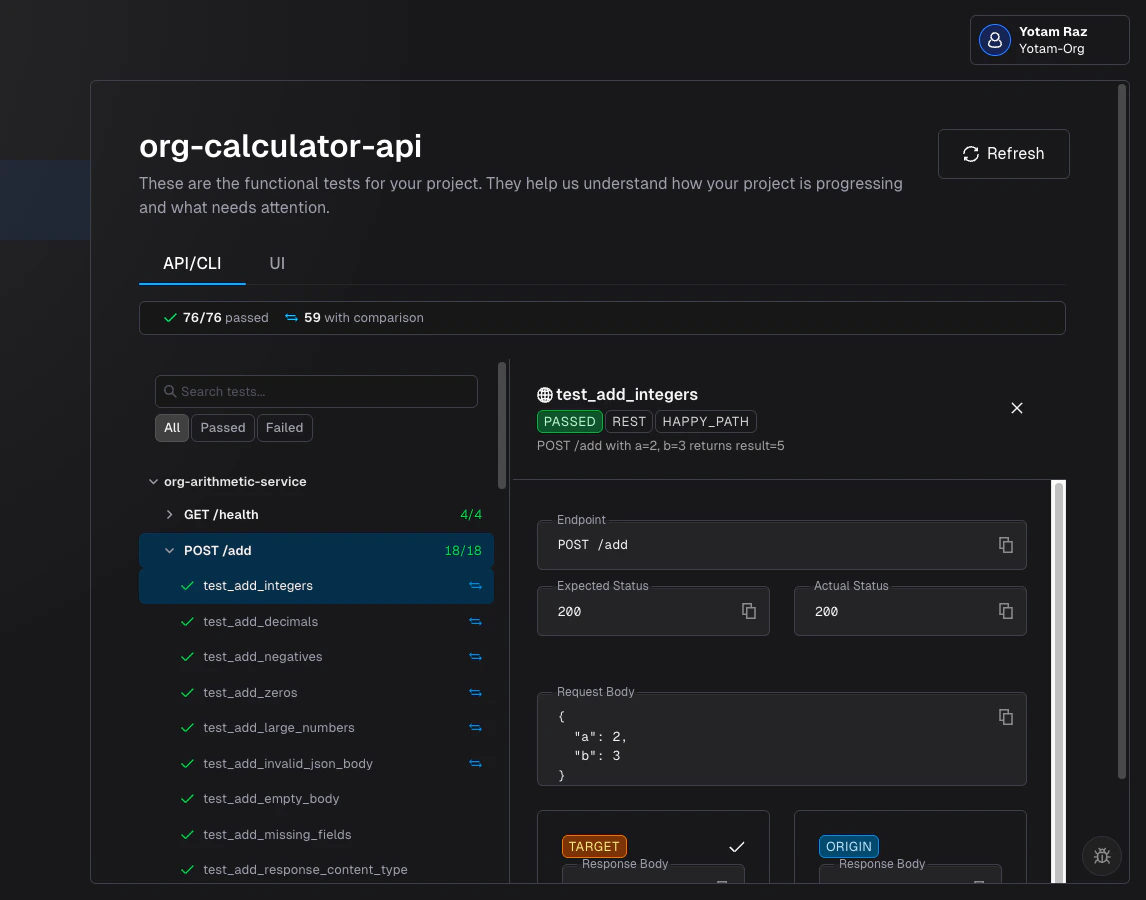The width and height of the screenshot is (1146, 900).
Task: Open the Yotam Raz account avatar
Action: click(x=994, y=40)
